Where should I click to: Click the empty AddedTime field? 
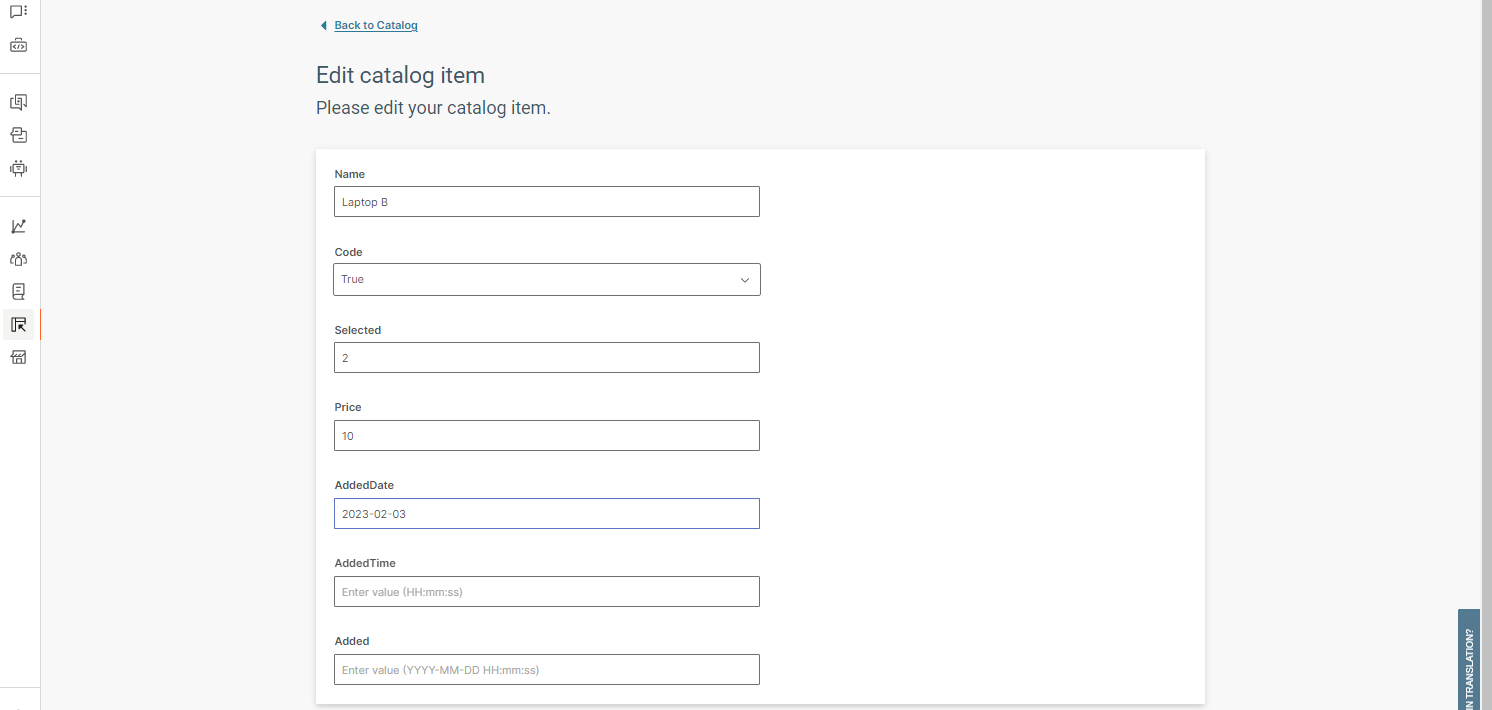pyautogui.click(x=546, y=591)
